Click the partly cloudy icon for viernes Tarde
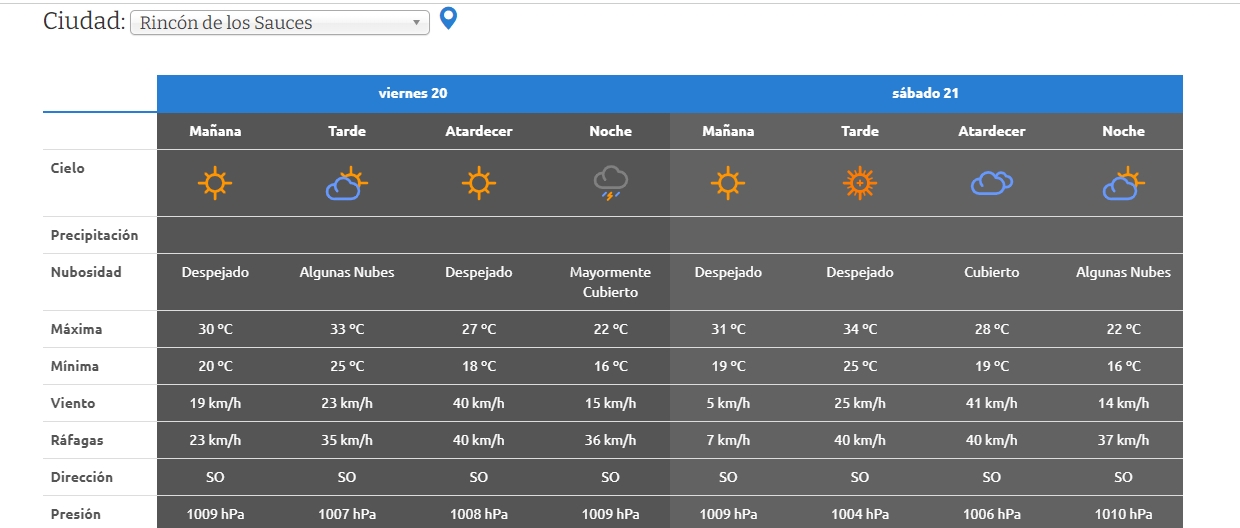Image resolution: width=1240 pixels, height=528 pixels. (x=347, y=184)
